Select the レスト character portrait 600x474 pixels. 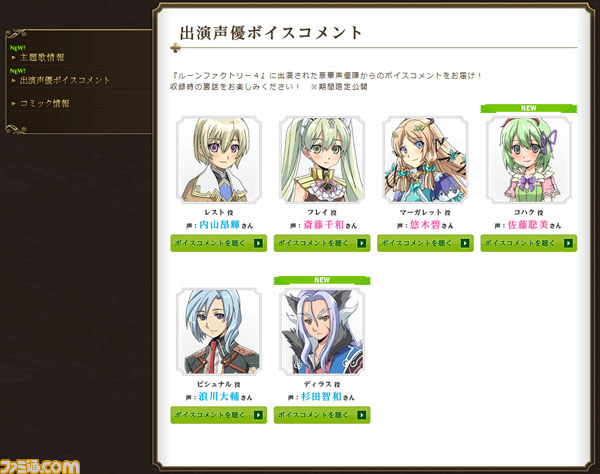coord(219,160)
